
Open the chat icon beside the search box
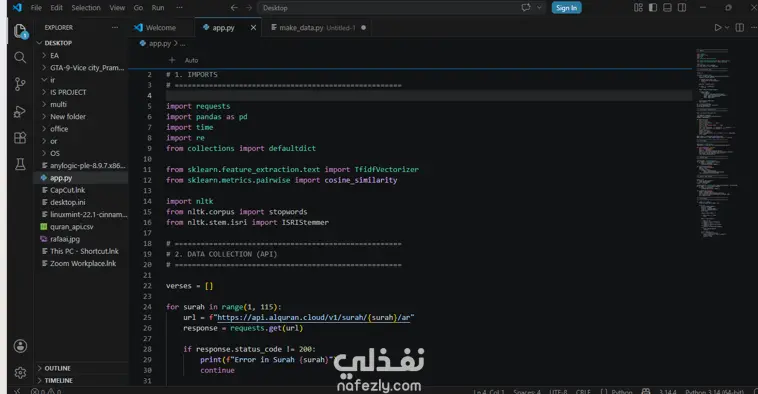pos(526,8)
